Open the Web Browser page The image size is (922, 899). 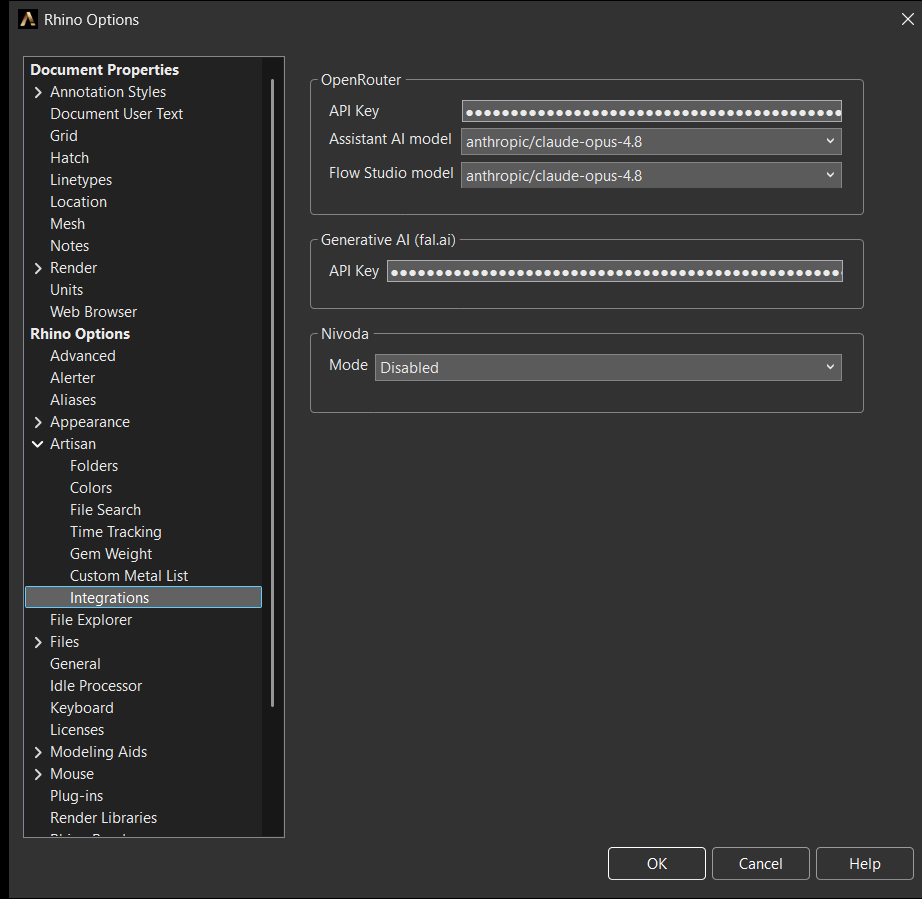coord(93,312)
